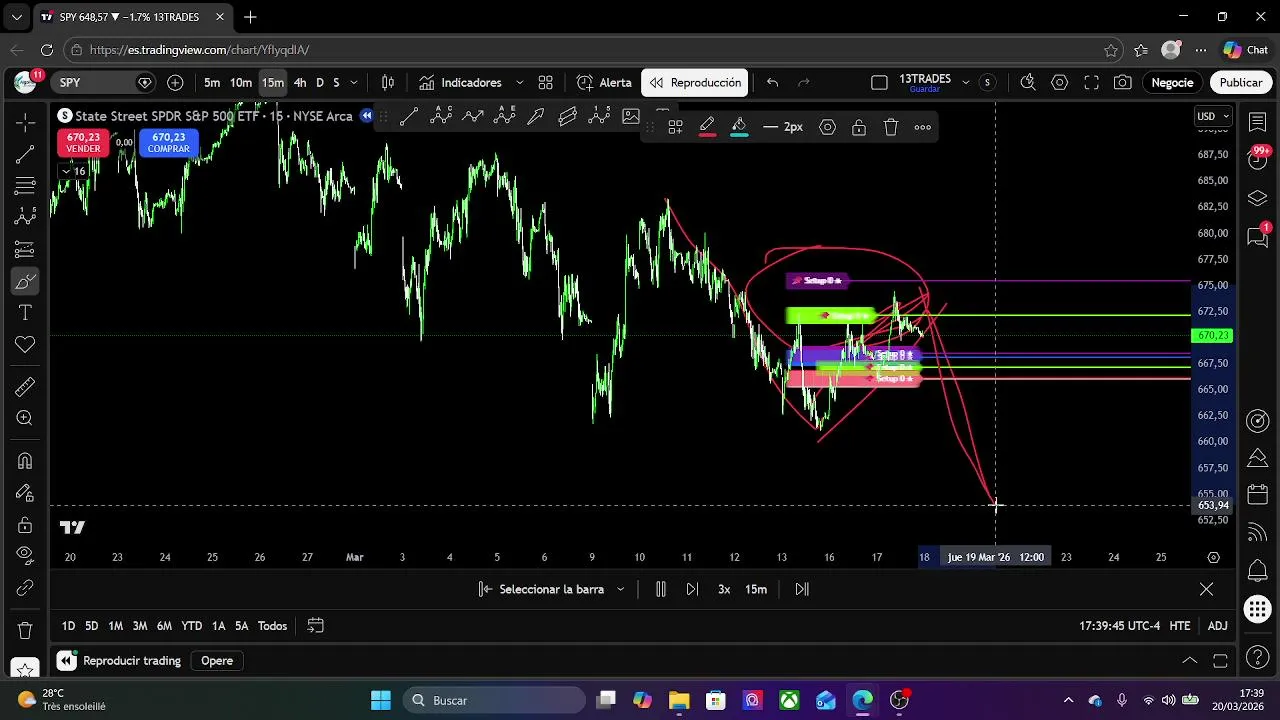Toggle the ADJ adjusted data option

click(1217, 626)
